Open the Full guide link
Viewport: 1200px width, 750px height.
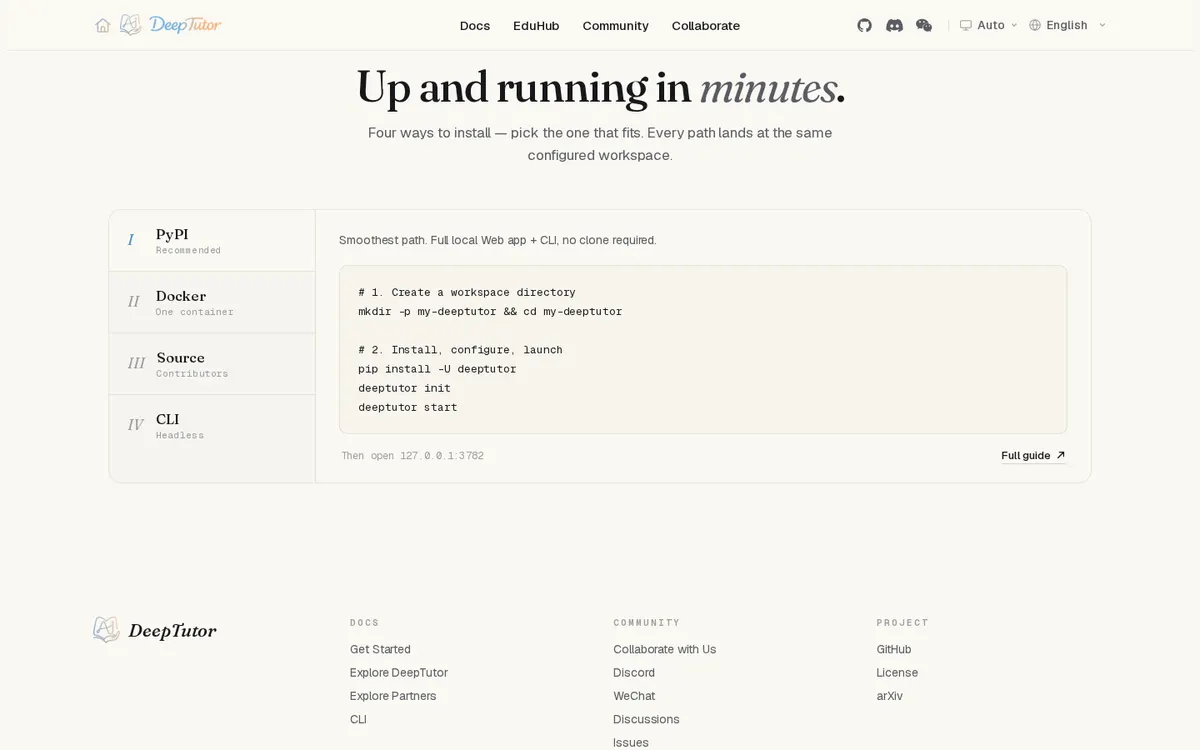pyautogui.click(x=1033, y=455)
